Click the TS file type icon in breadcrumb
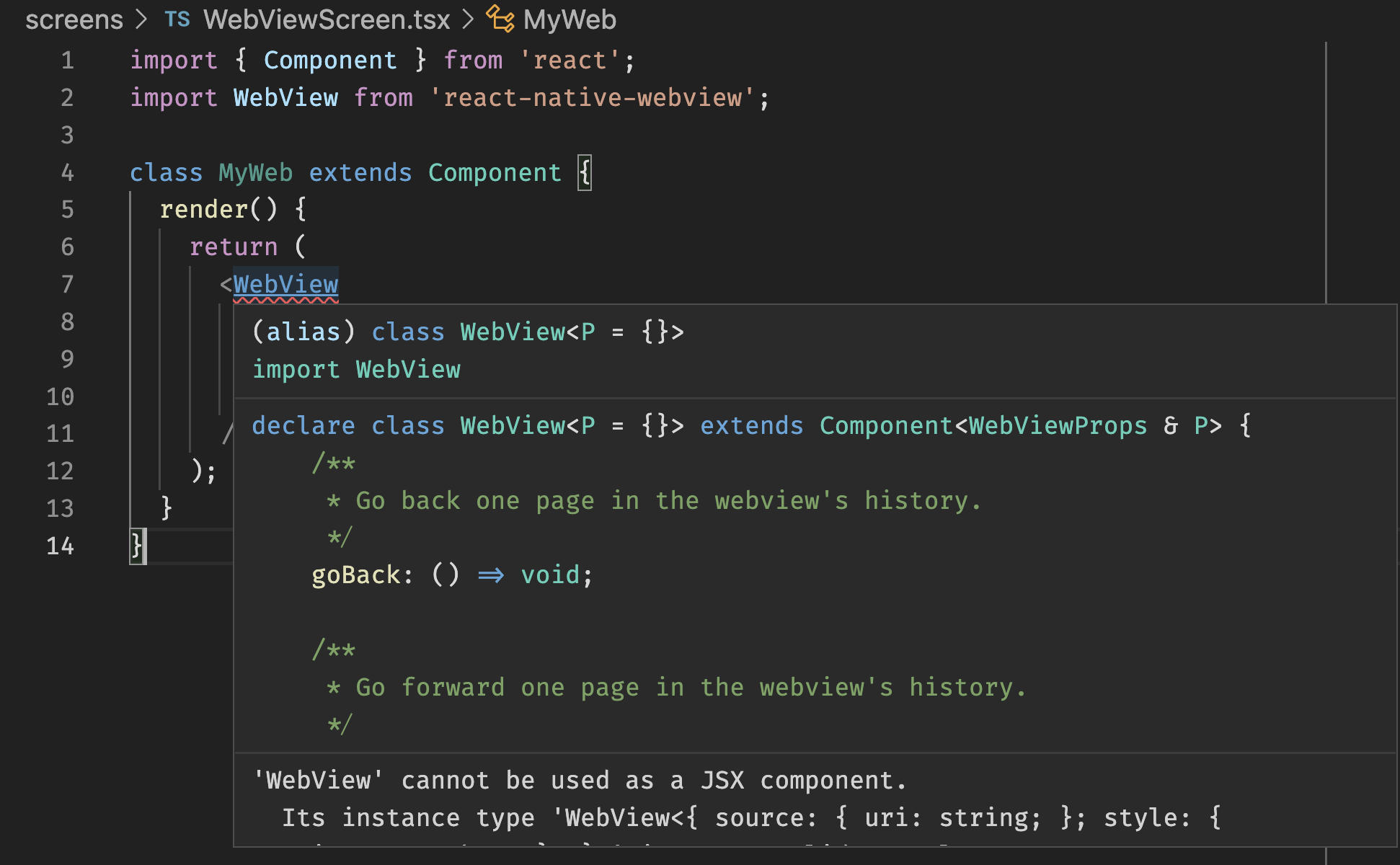 click(x=177, y=19)
